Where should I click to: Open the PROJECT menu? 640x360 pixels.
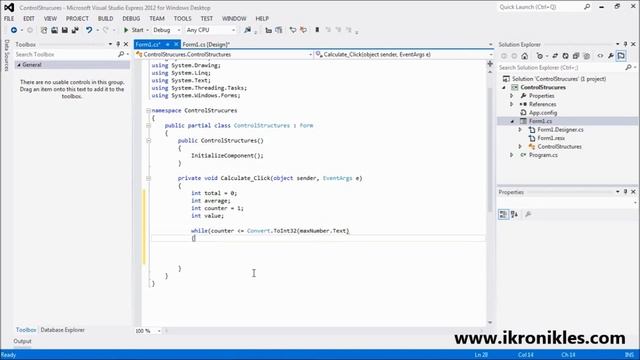pyautogui.click(x=77, y=19)
